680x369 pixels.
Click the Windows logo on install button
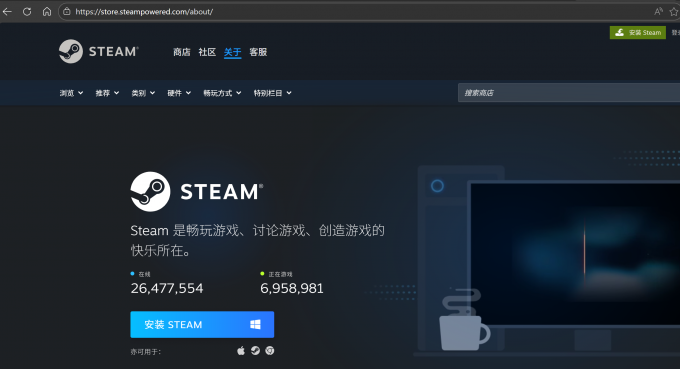[x=255, y=324]
